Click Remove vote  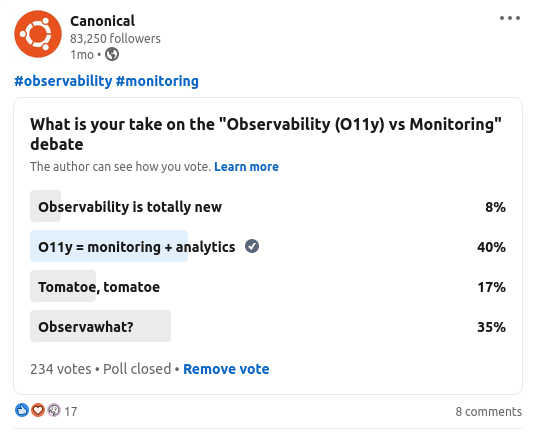(x=226, y=369)
